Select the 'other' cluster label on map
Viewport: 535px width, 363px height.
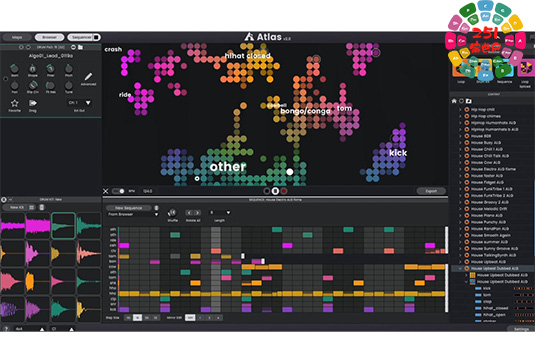[x=228, y=166]
